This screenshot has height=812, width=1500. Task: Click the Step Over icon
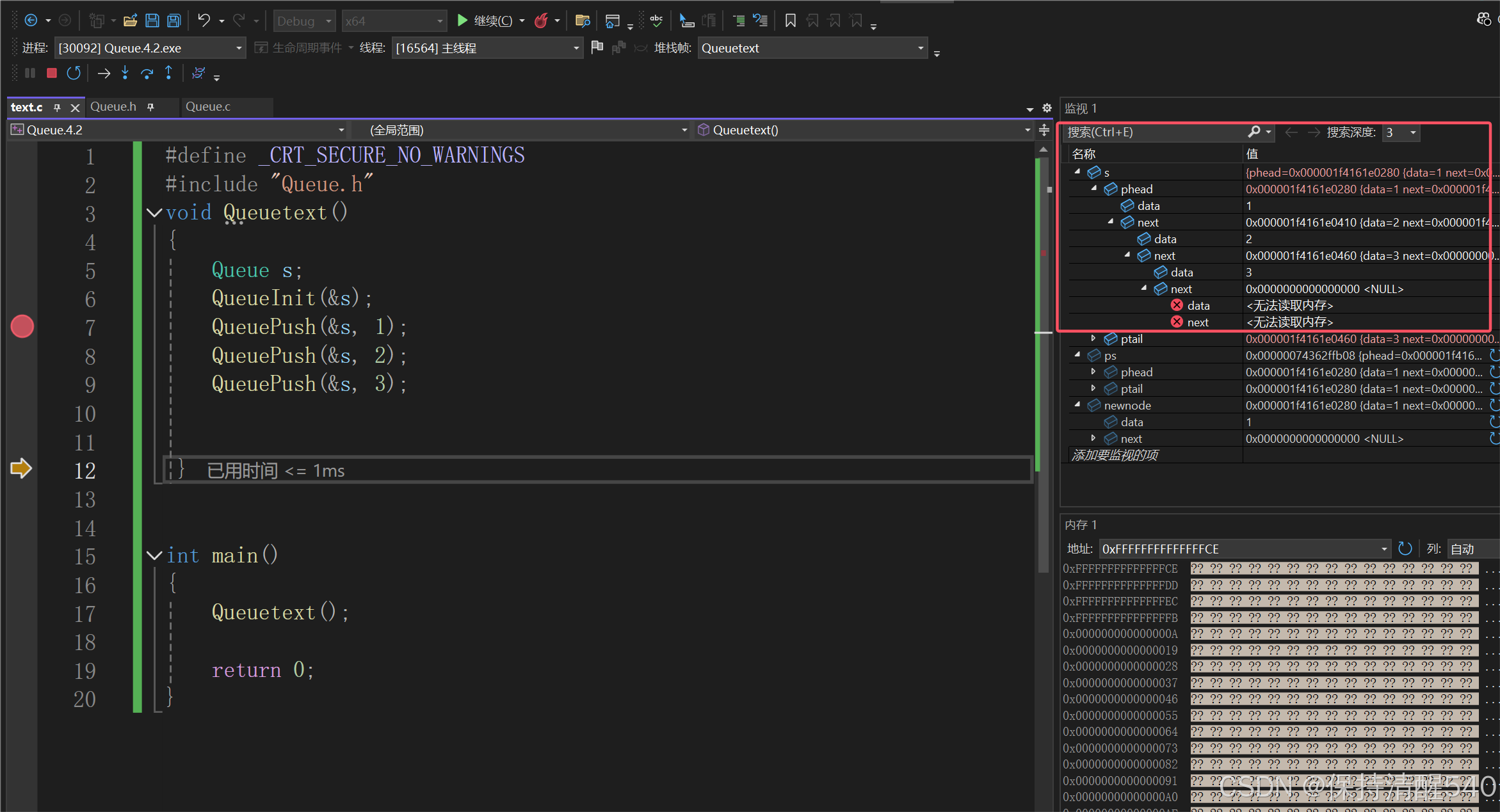pos(147,73)
